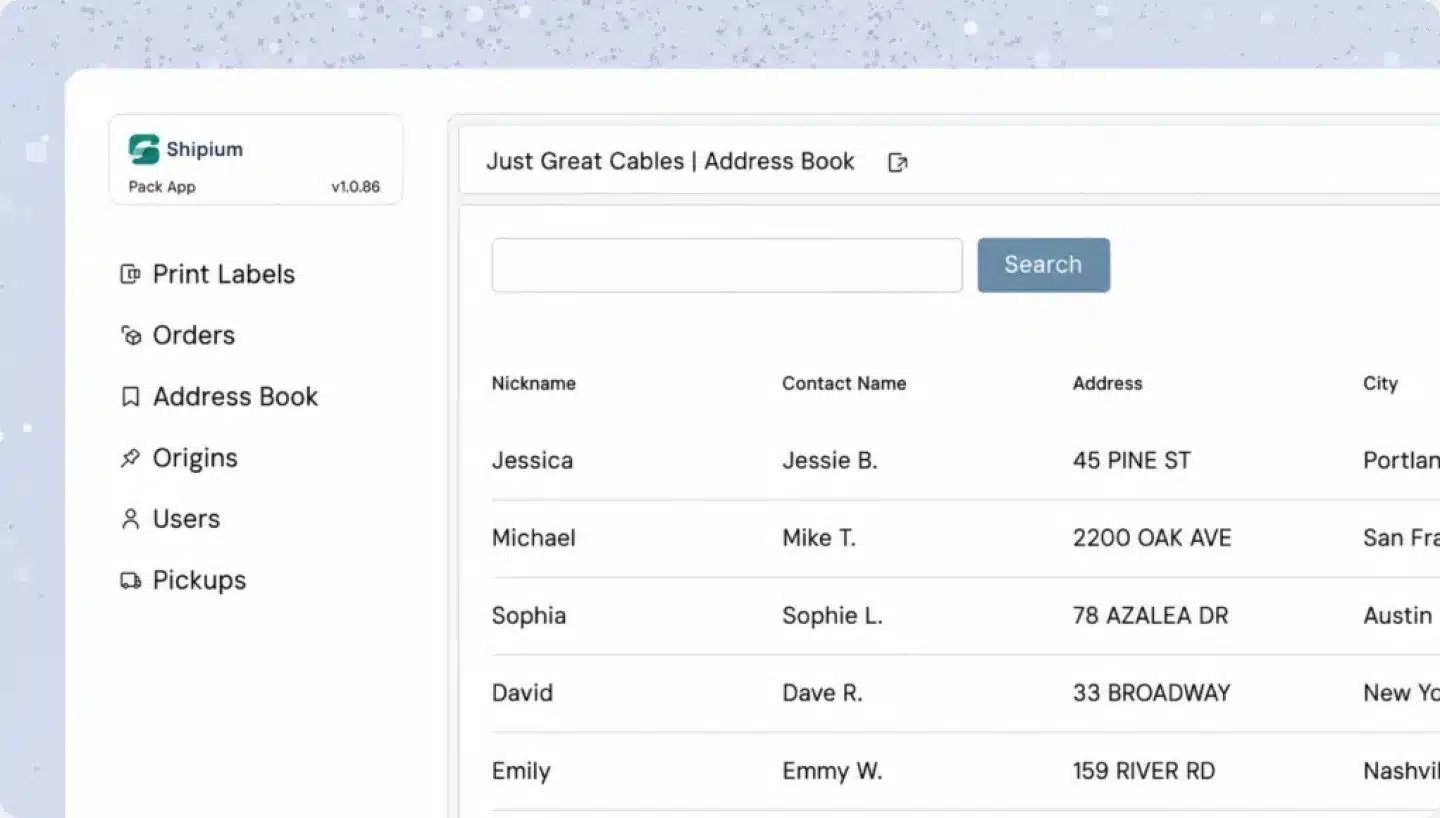Click the Origins pin icon
Image resolution: width=1440 pixels, height=818 pixels.
[x=130, y=458]
